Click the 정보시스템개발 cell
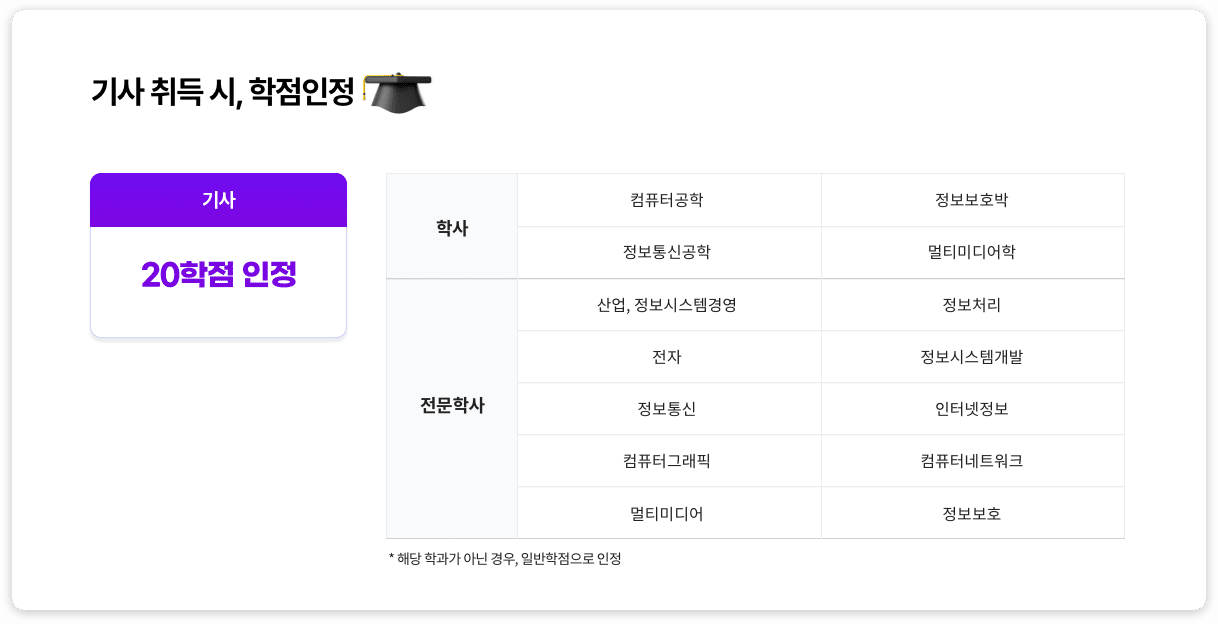Viewport: 1218px width, 624px height. click(x=971, y=357)
